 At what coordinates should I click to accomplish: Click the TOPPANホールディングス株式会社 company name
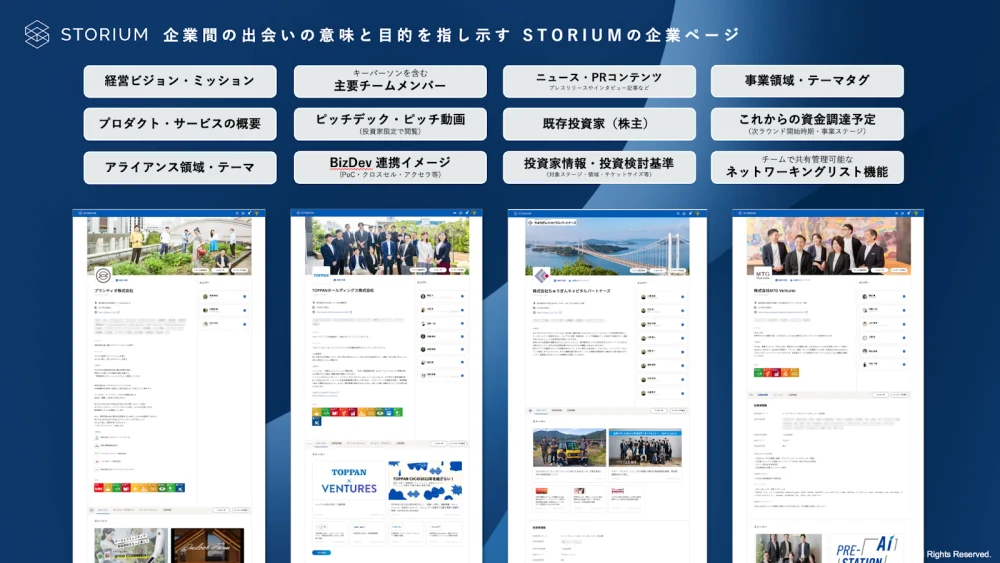343,291
